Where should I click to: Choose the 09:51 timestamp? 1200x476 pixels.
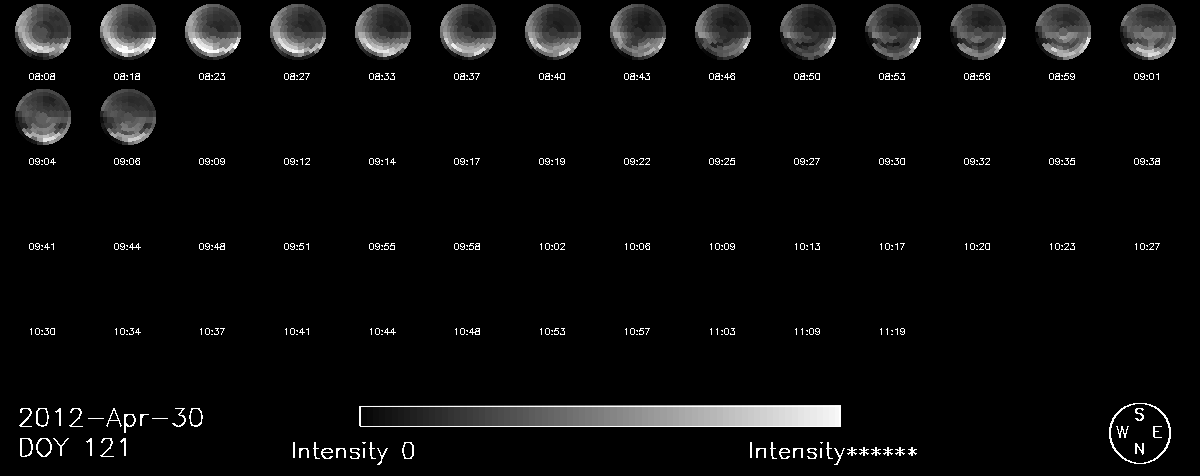point(297,246)
